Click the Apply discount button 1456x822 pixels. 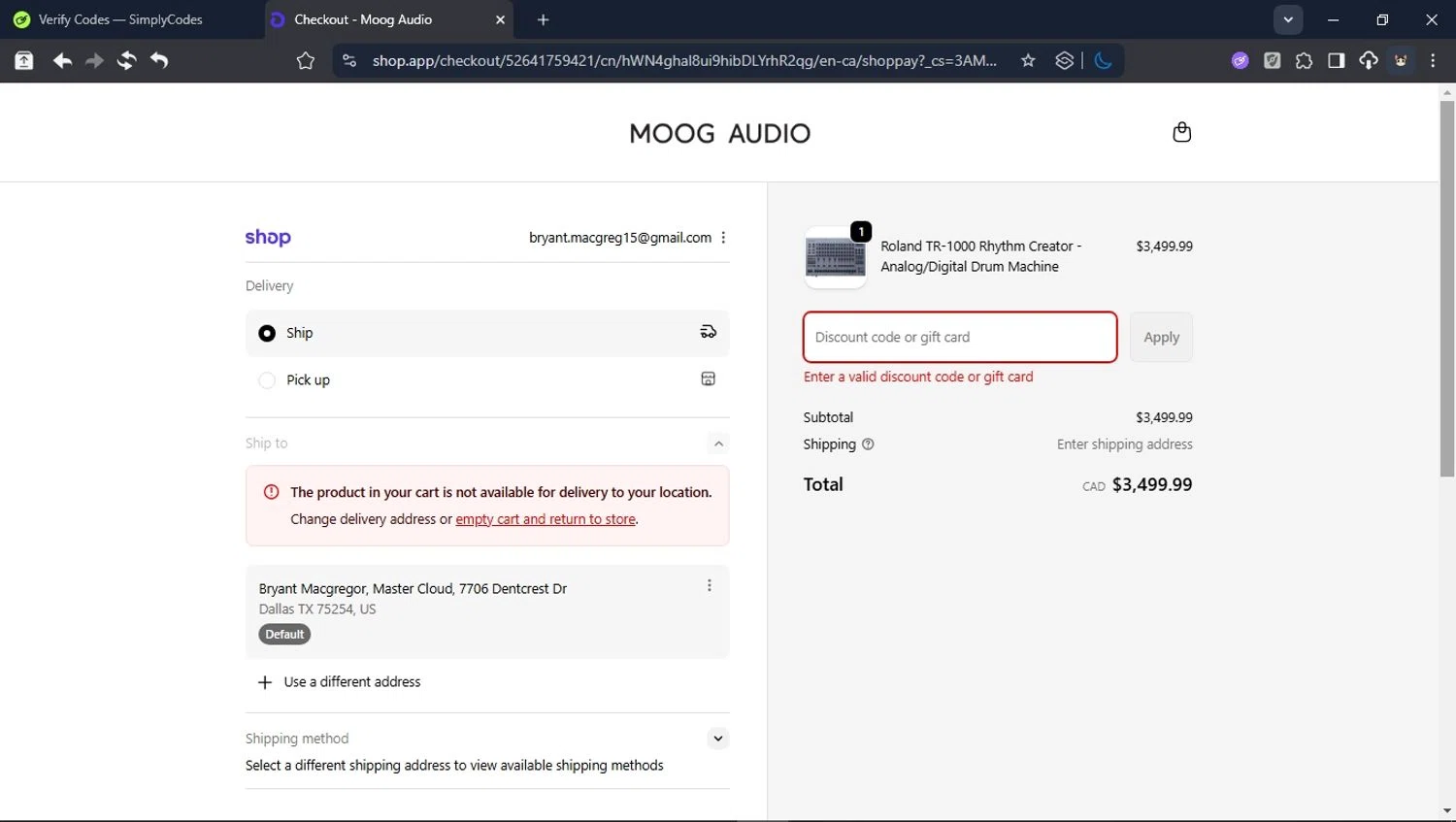point(1161,337)
